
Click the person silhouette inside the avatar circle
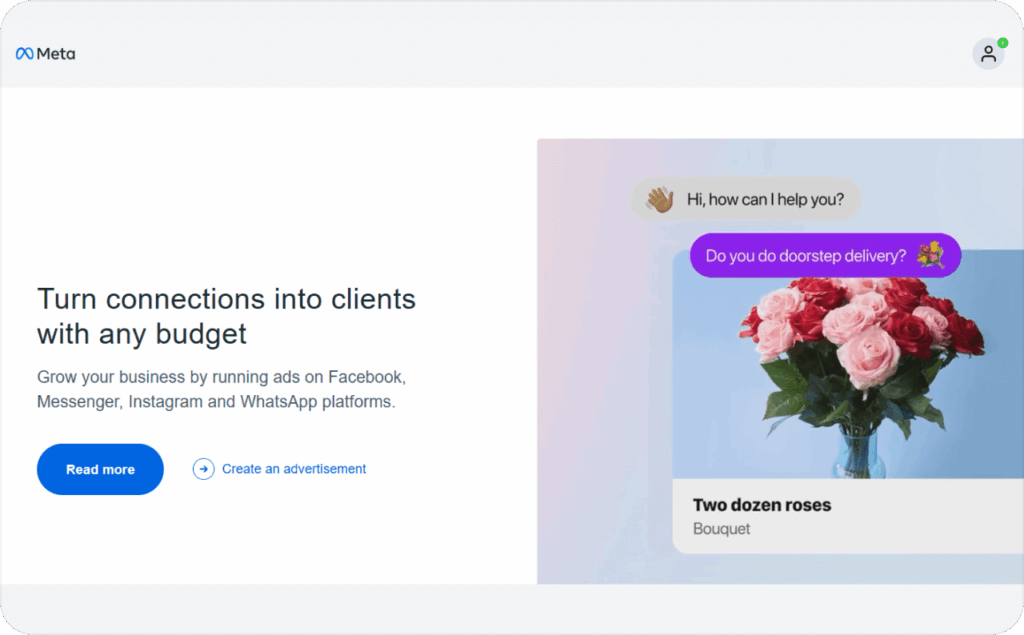pyautogui.click(x=987, y=55)
